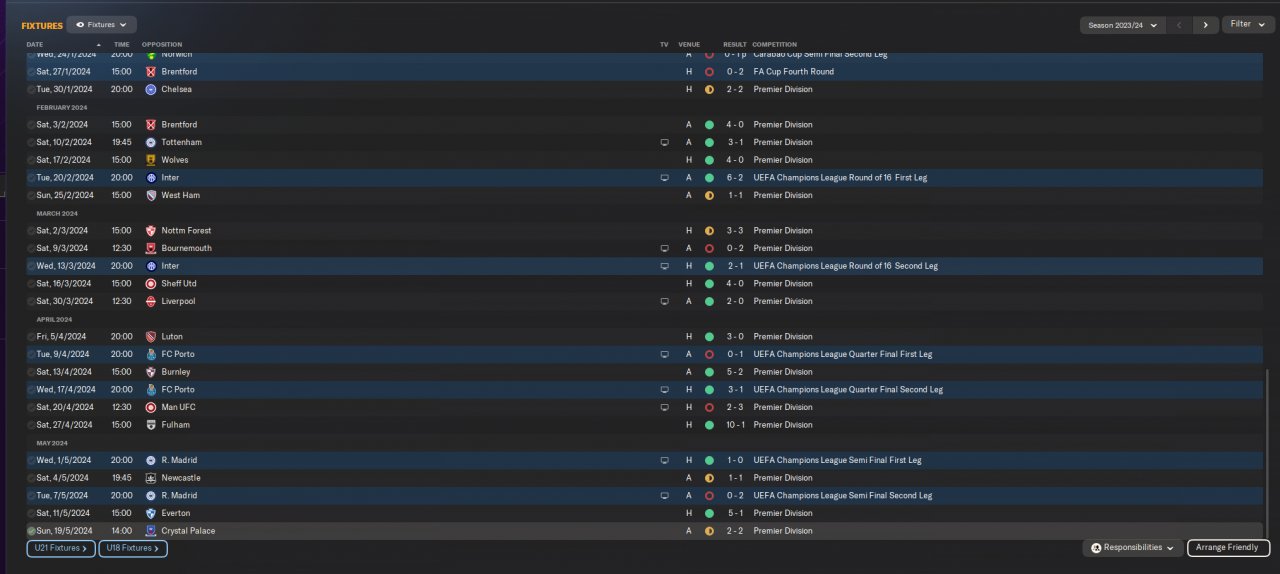1280x574 pixels.
Task: Click the R. Madrid name on 7/5/2024
Action: pyautogui.click(x=179, y=495)
